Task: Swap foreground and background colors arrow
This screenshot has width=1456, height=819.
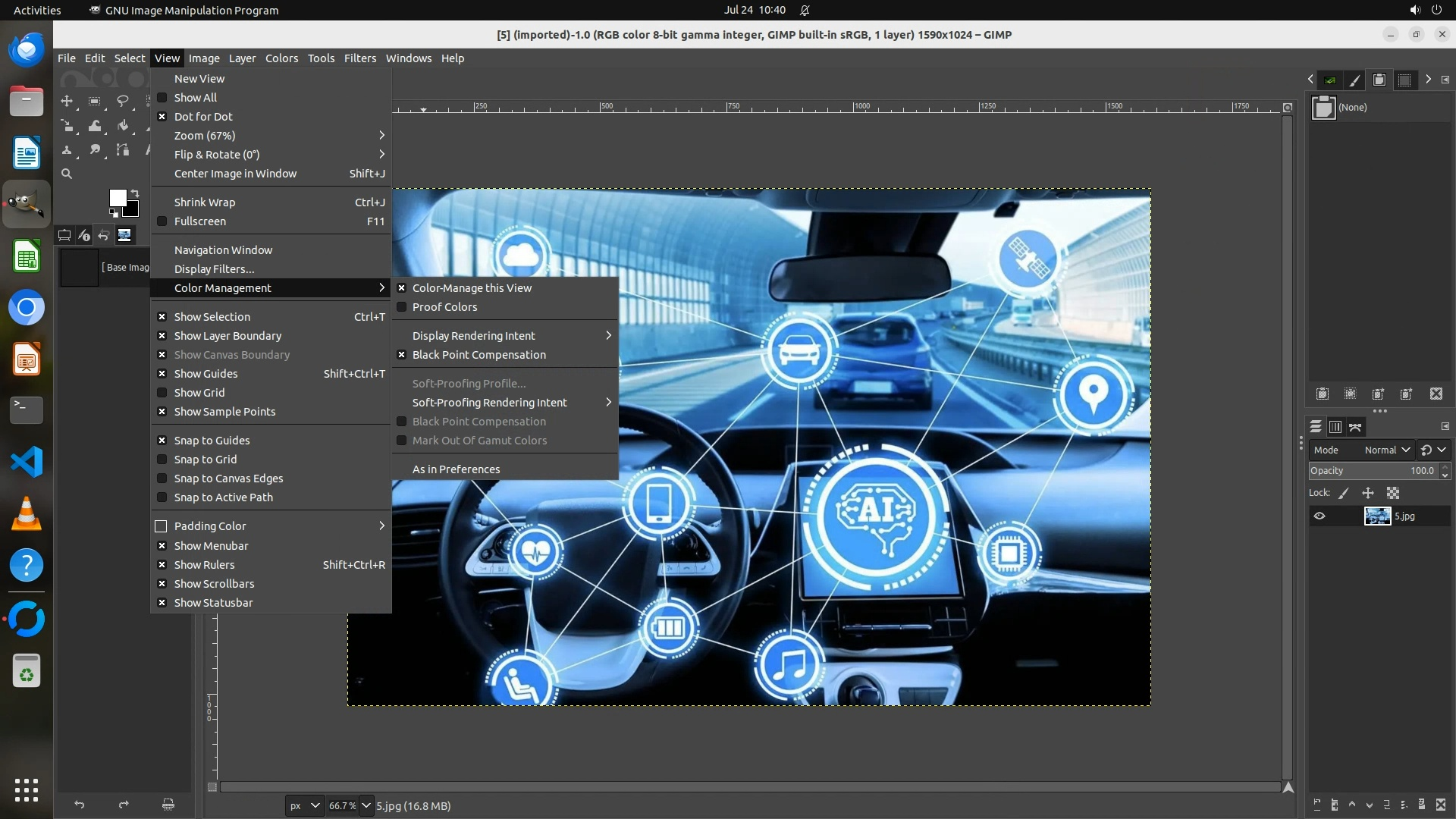Action: 135,193
